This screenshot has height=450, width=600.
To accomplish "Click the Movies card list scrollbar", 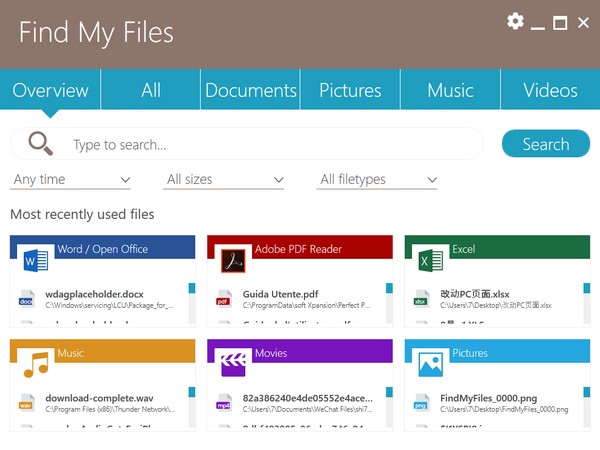I will pyautogui.click(x=389, y=407).
